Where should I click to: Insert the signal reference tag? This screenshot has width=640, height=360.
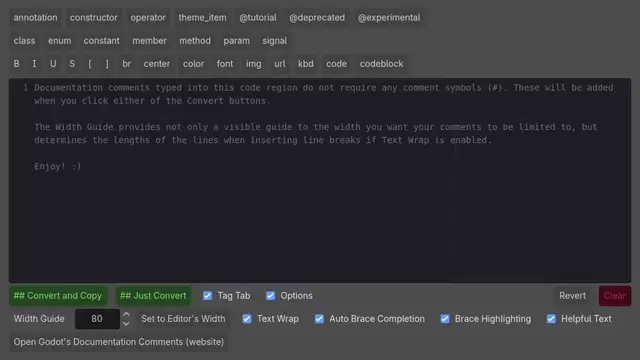[x=275, y=41]
